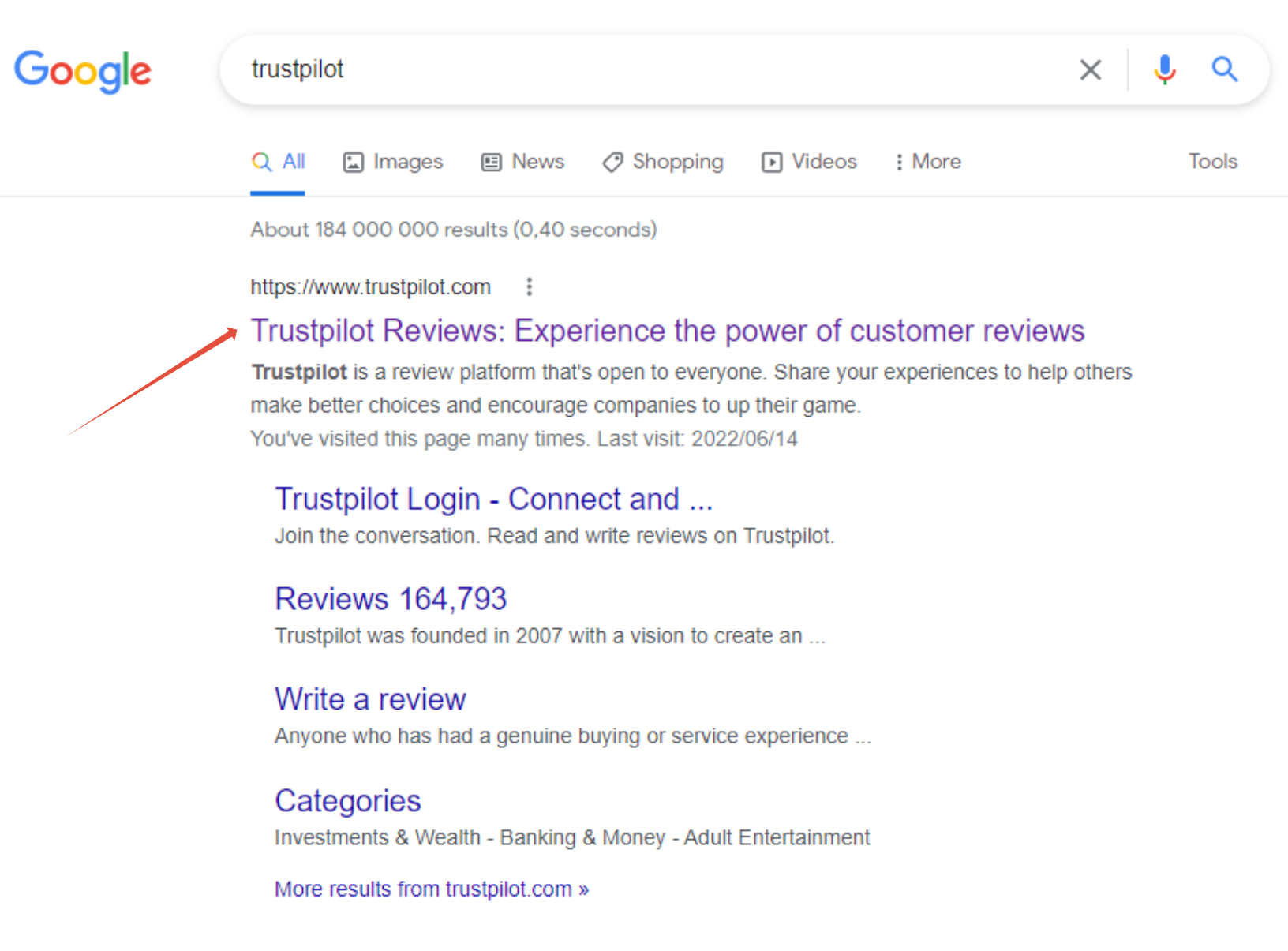Submit search with the magnifying glass icon
The width and height of the screenshot is (1288, 951).
click(1224, 69)
